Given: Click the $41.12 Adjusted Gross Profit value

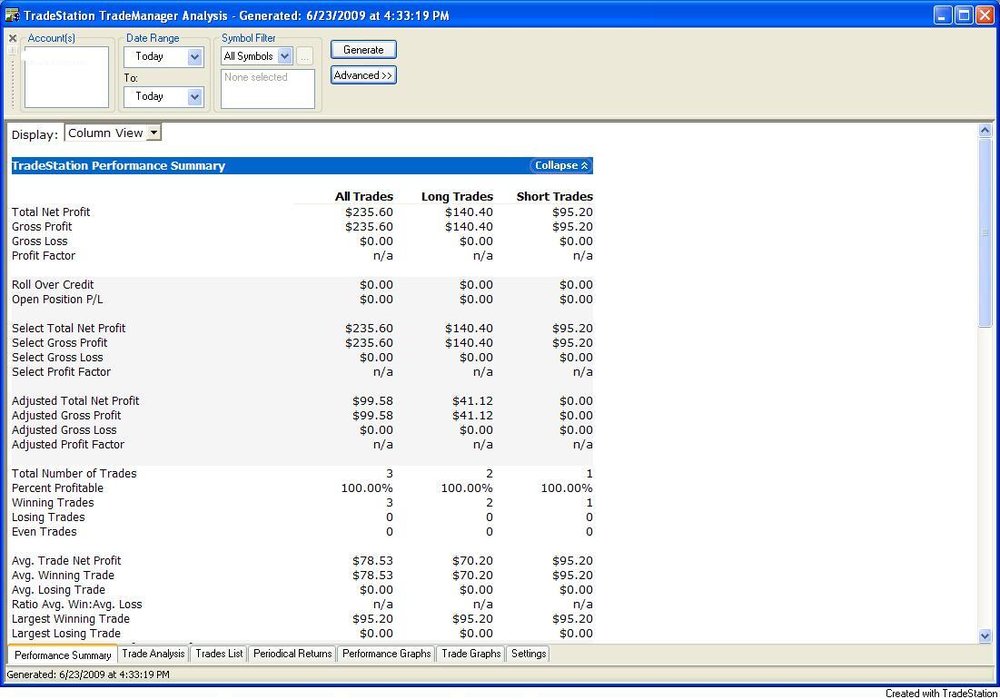Looking at the screenshot, I should pyautogui.click(x=473, y=416).
